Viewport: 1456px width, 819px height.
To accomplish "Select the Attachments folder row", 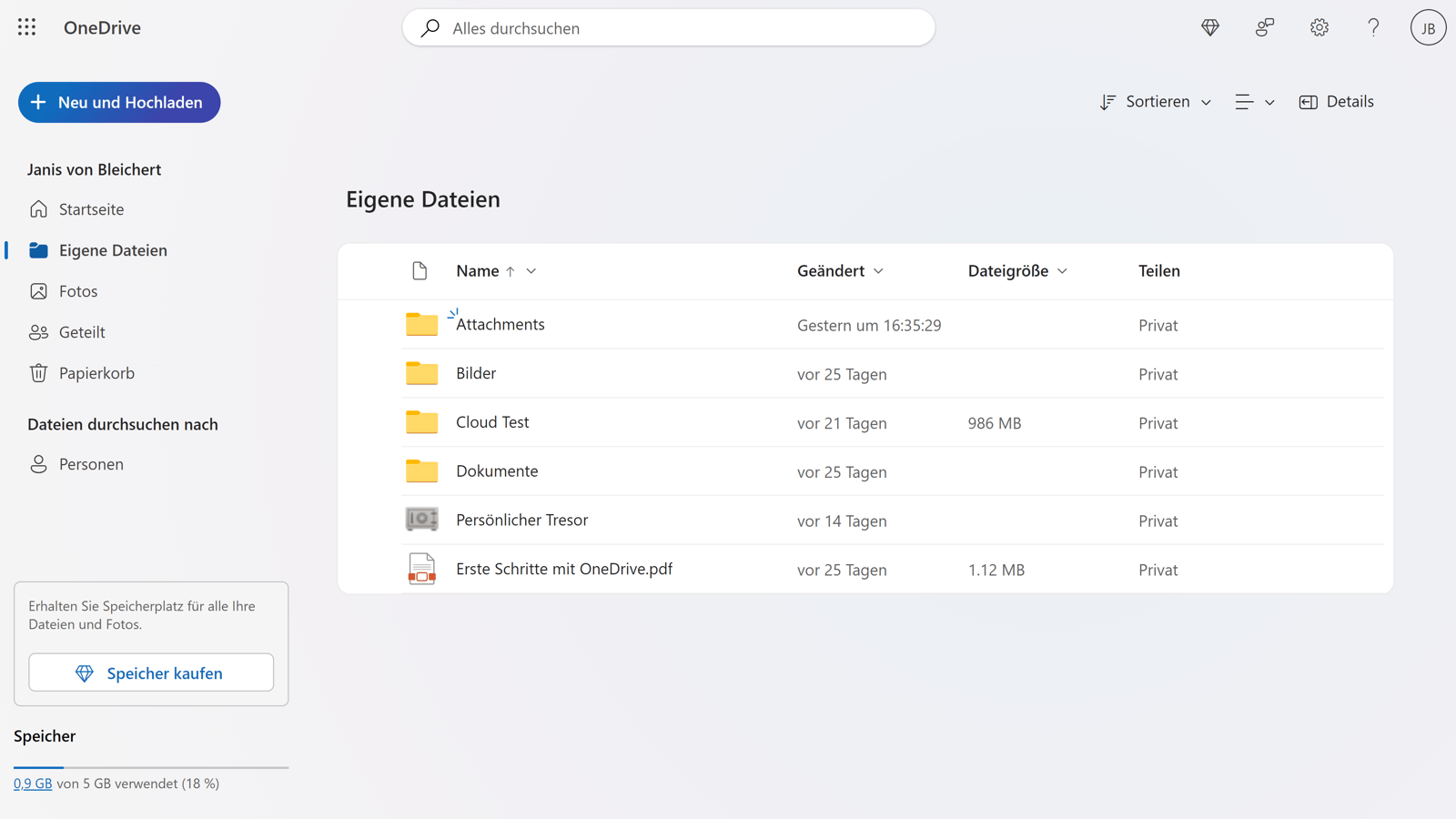I will pyautogui.click(x=500, y=324).
